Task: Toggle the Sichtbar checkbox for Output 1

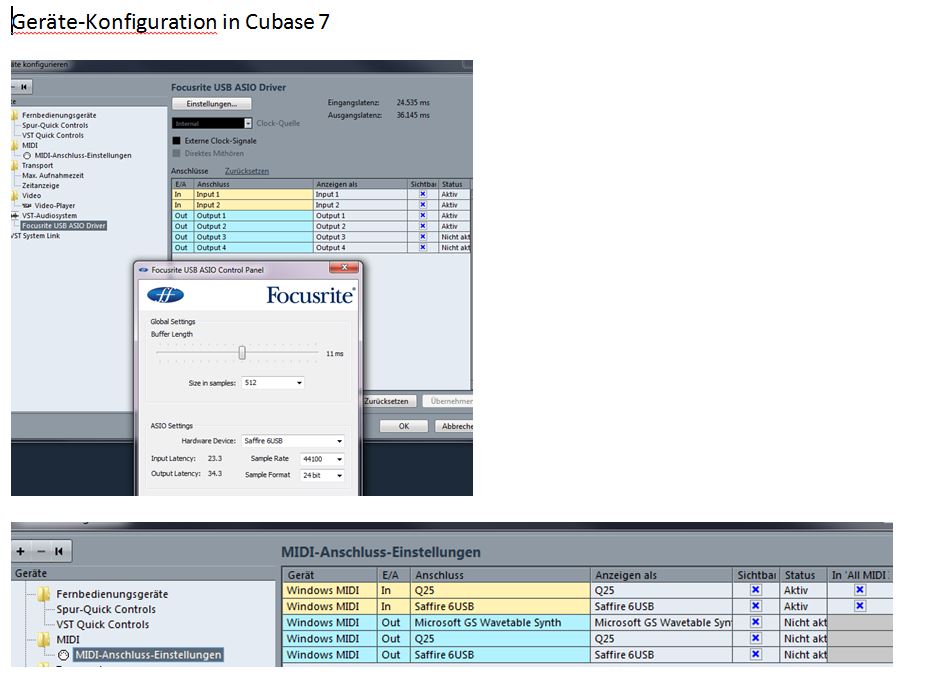Action: [422, 215]
